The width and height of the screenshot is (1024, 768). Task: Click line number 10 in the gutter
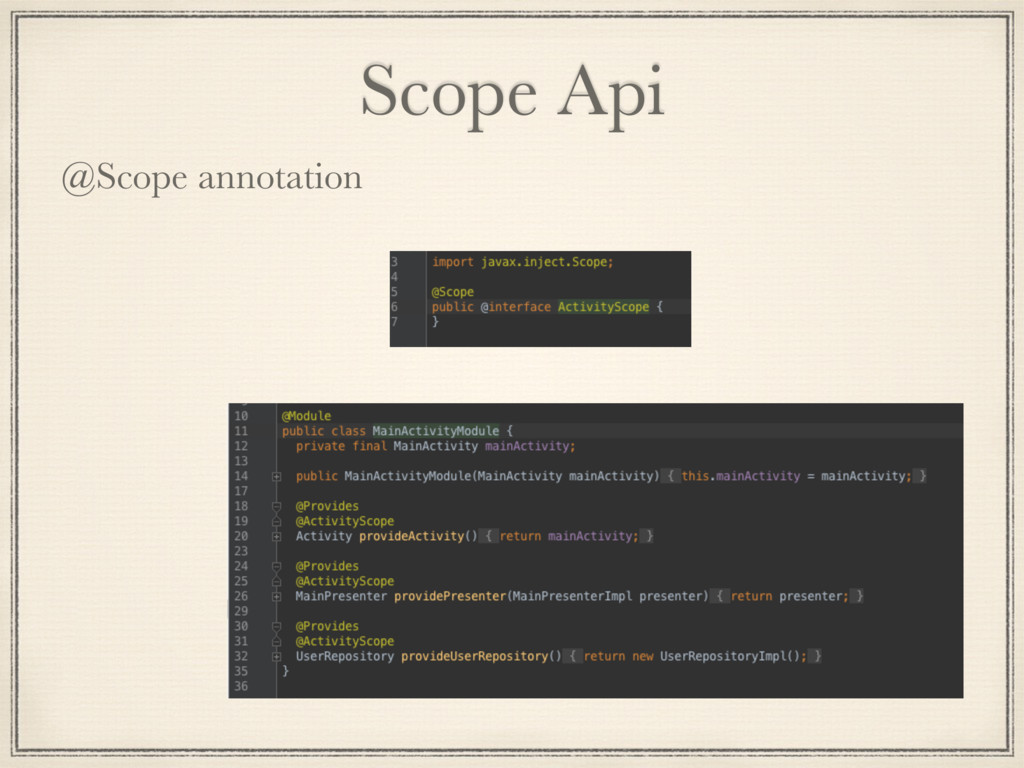point(241,416)
